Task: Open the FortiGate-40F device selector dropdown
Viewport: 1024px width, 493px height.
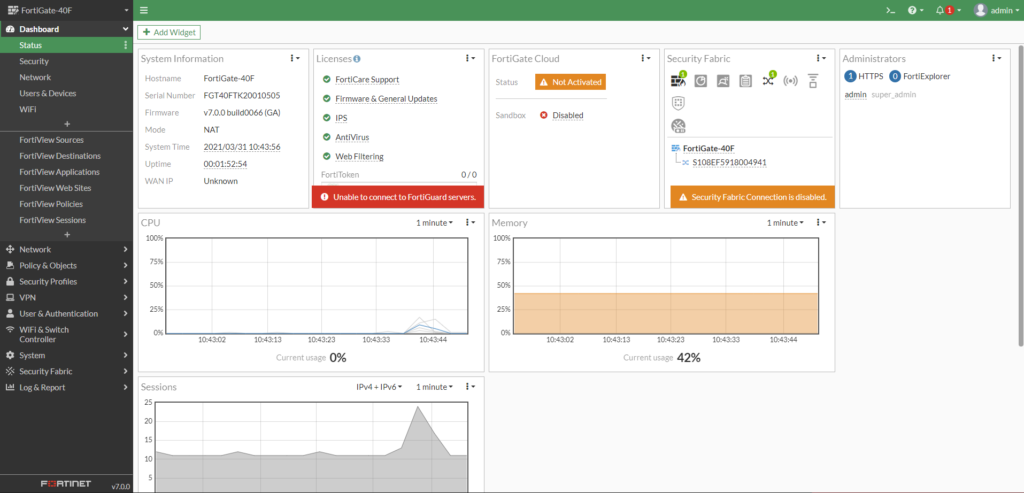Action: coord(67,10)
